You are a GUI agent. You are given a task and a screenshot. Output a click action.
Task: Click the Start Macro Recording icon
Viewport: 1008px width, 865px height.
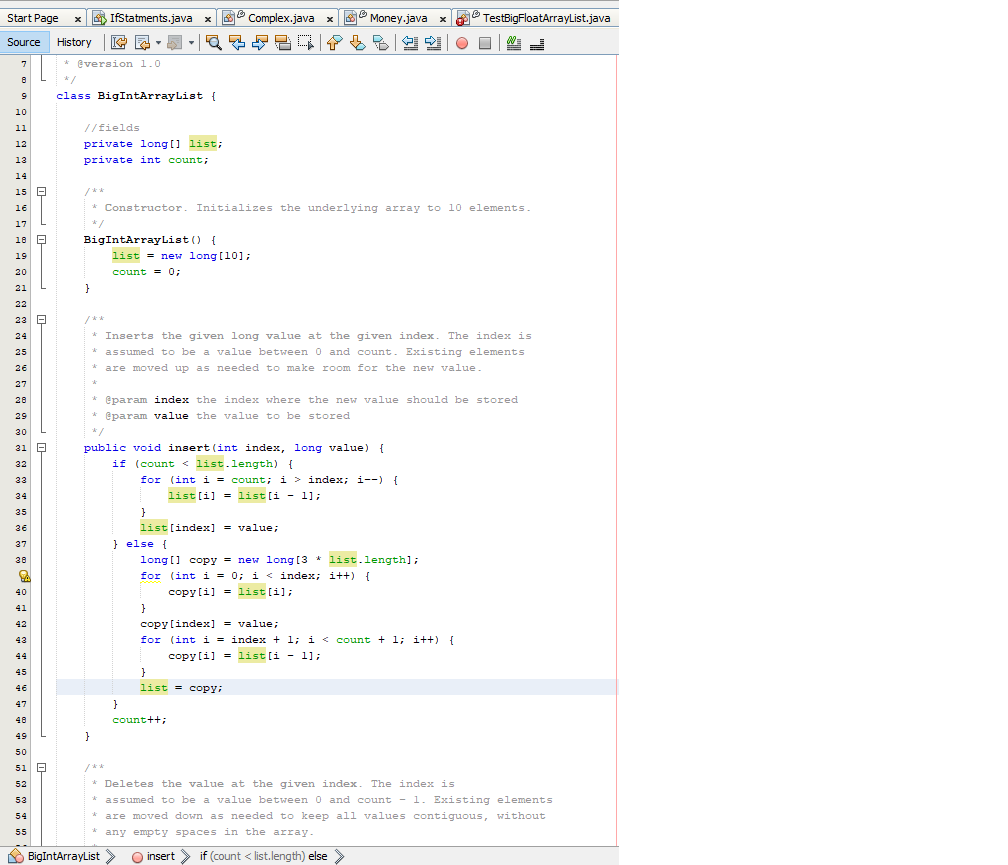[461, 42]
